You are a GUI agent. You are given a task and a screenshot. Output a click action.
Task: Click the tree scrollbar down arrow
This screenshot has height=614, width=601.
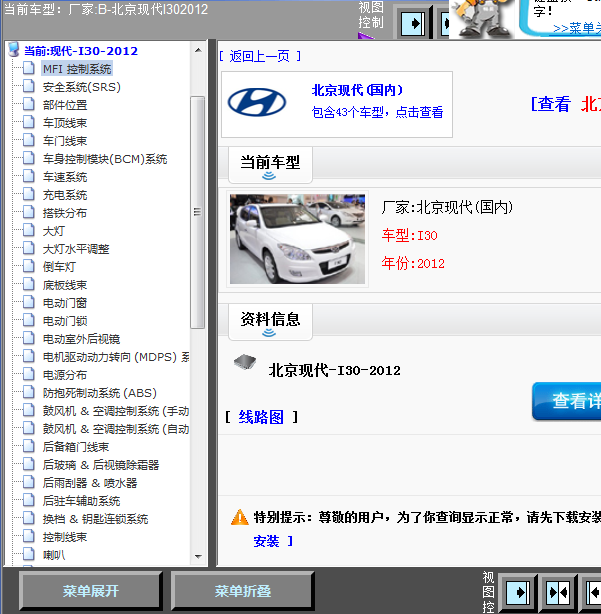point(198,556)
